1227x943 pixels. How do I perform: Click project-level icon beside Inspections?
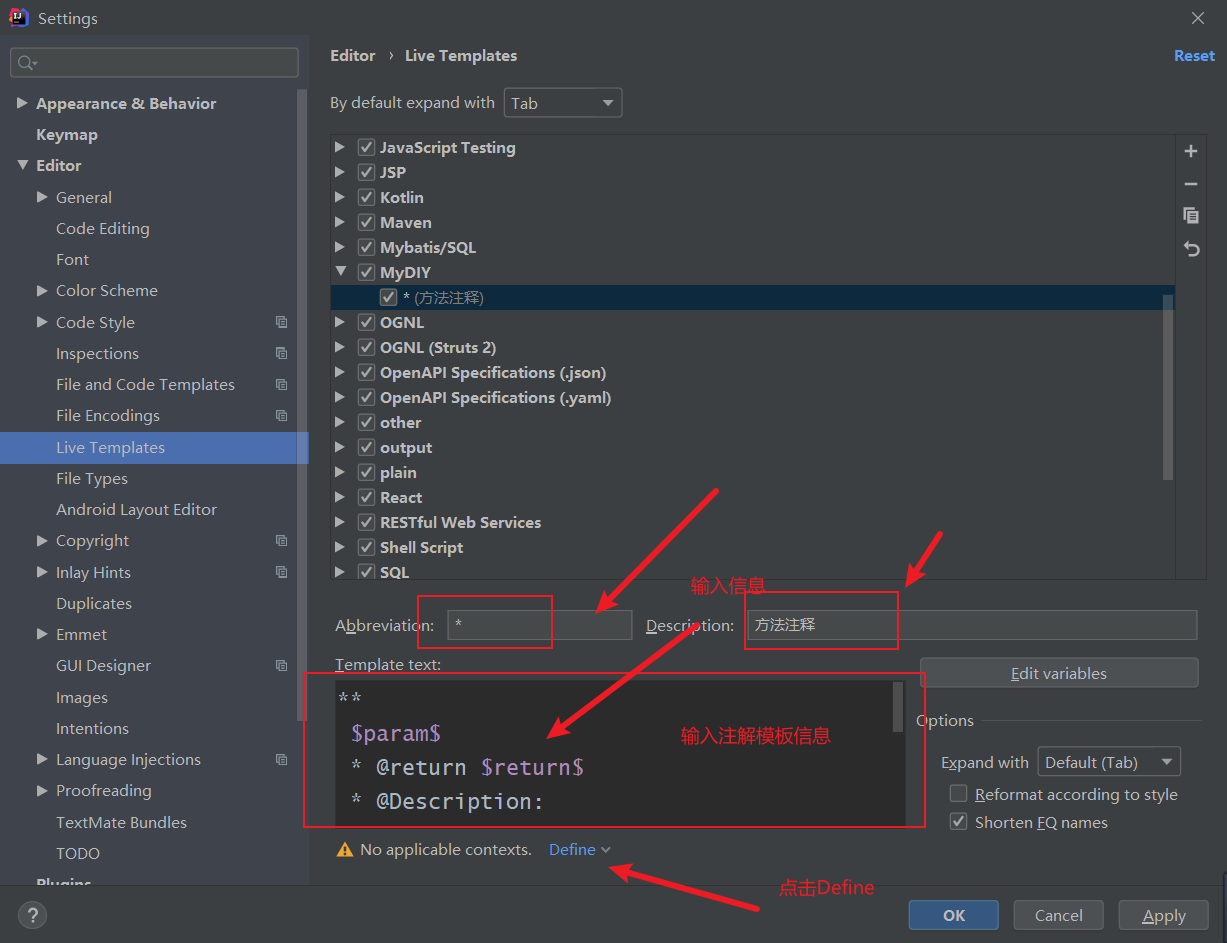[281, 353]
